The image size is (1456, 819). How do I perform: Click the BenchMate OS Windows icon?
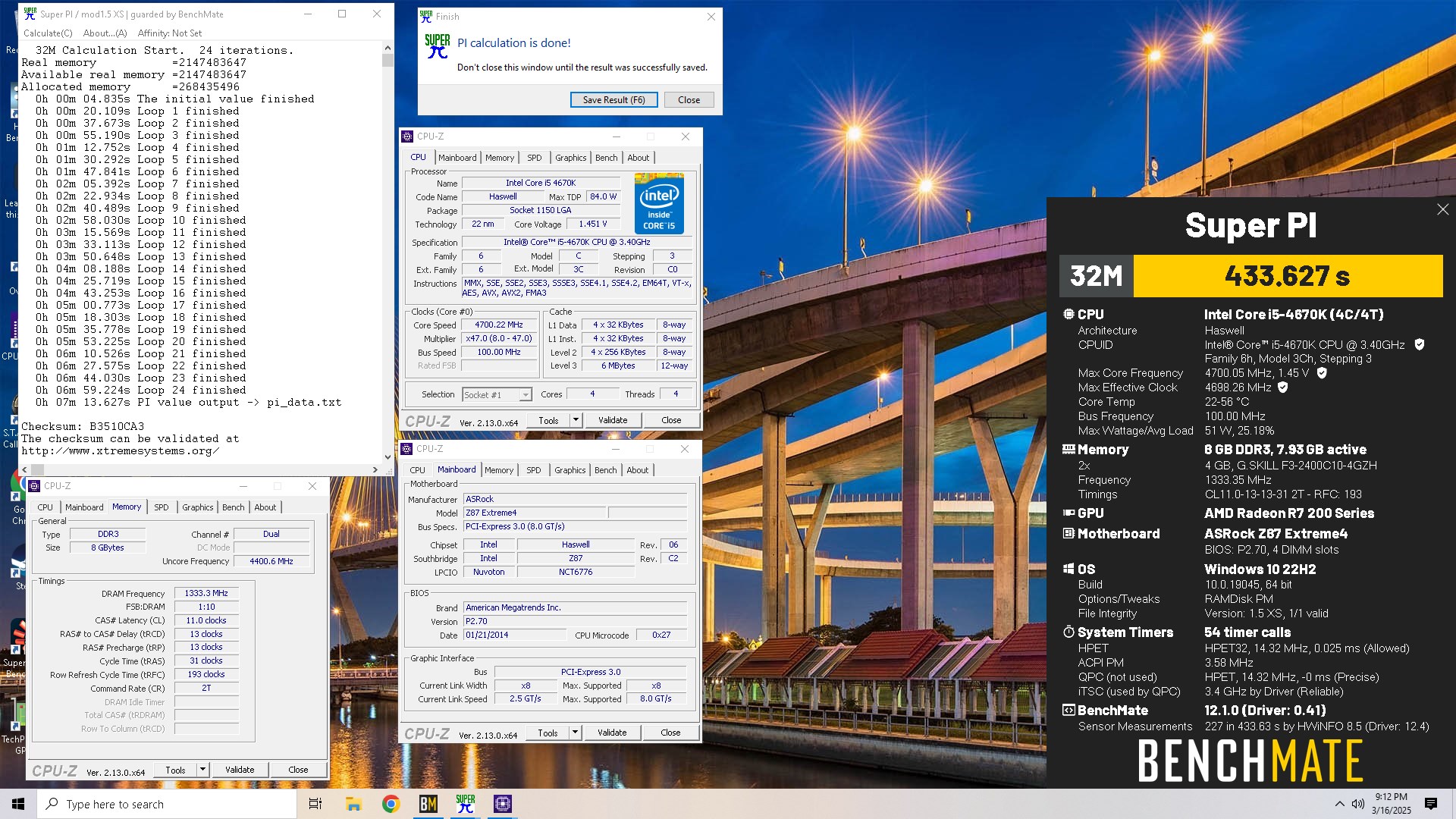pos(1068,569)
